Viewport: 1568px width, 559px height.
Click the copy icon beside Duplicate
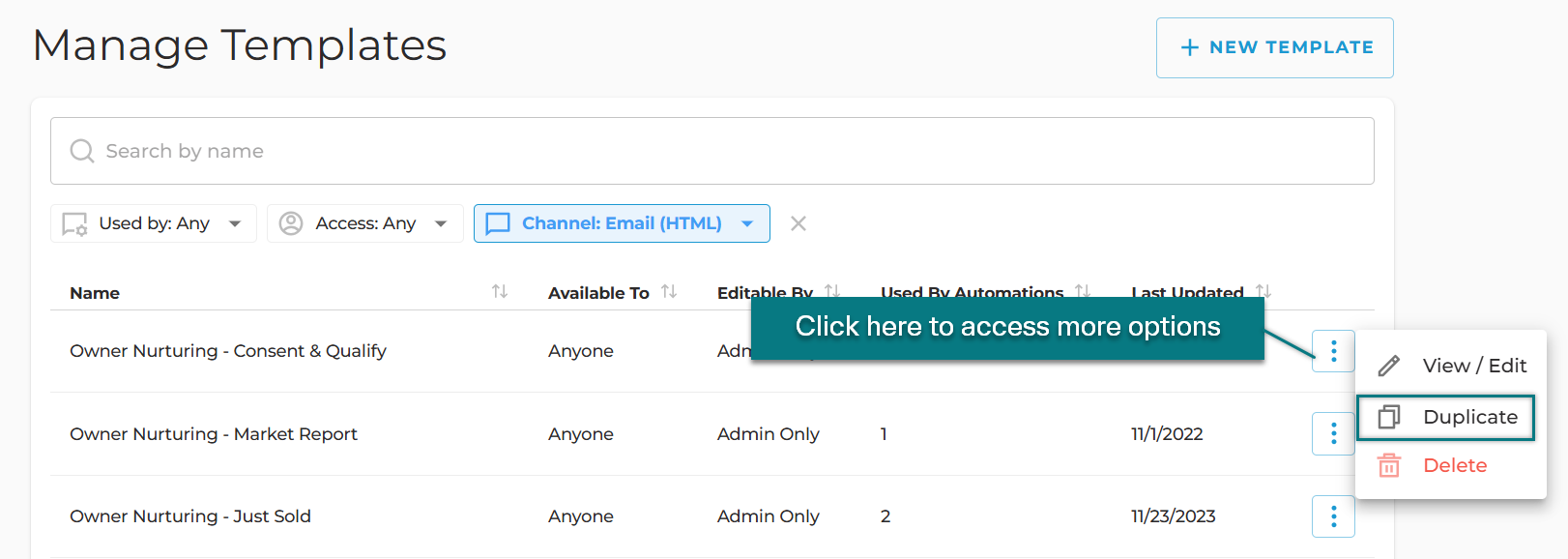point(1389,417)
